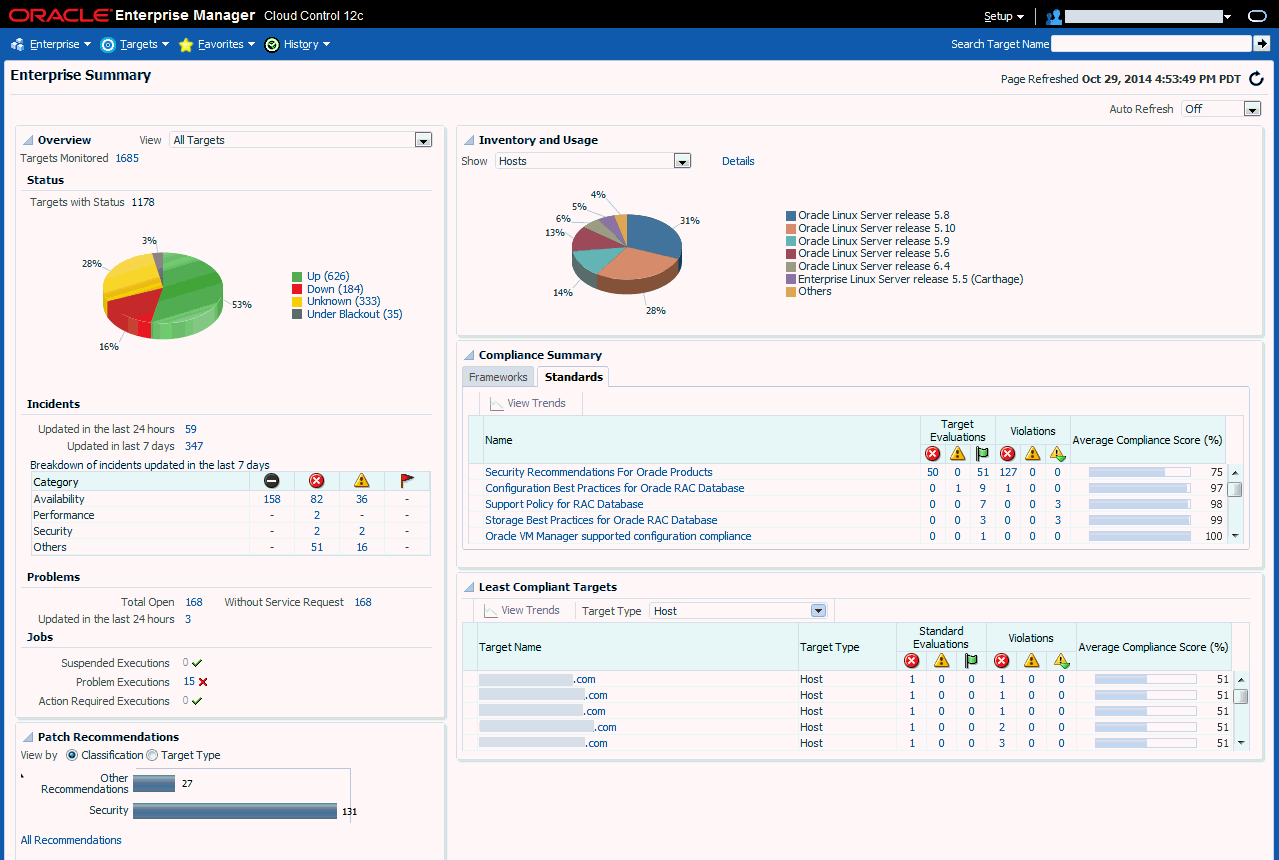Click the warning incidents column icon

coord(362,481)
